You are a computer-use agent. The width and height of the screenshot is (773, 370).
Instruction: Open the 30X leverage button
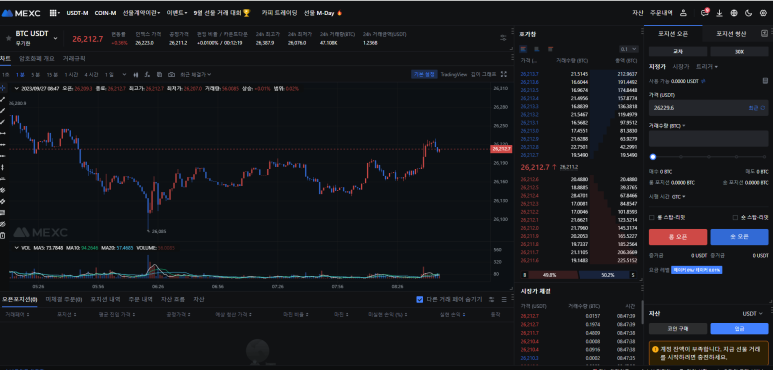739,51
